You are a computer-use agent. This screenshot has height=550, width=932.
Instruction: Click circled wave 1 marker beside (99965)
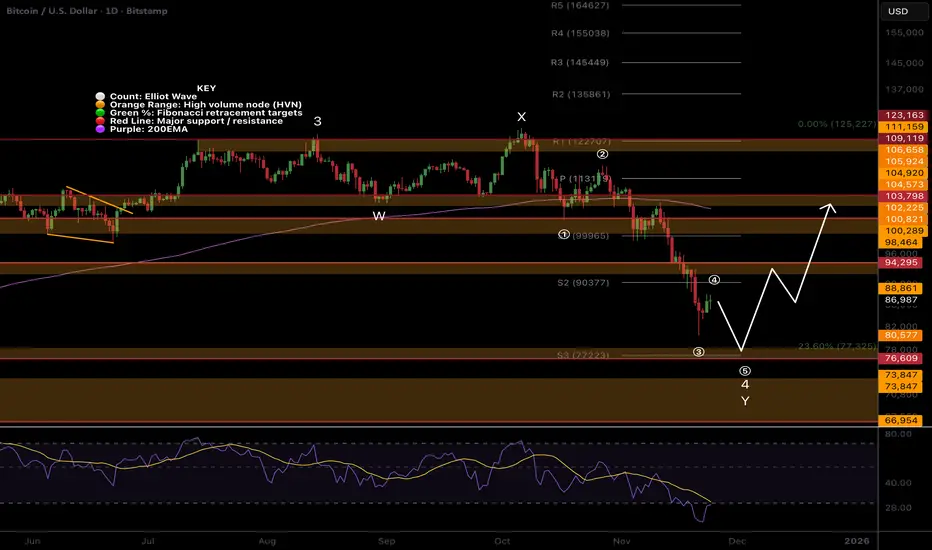coord(563,235)
